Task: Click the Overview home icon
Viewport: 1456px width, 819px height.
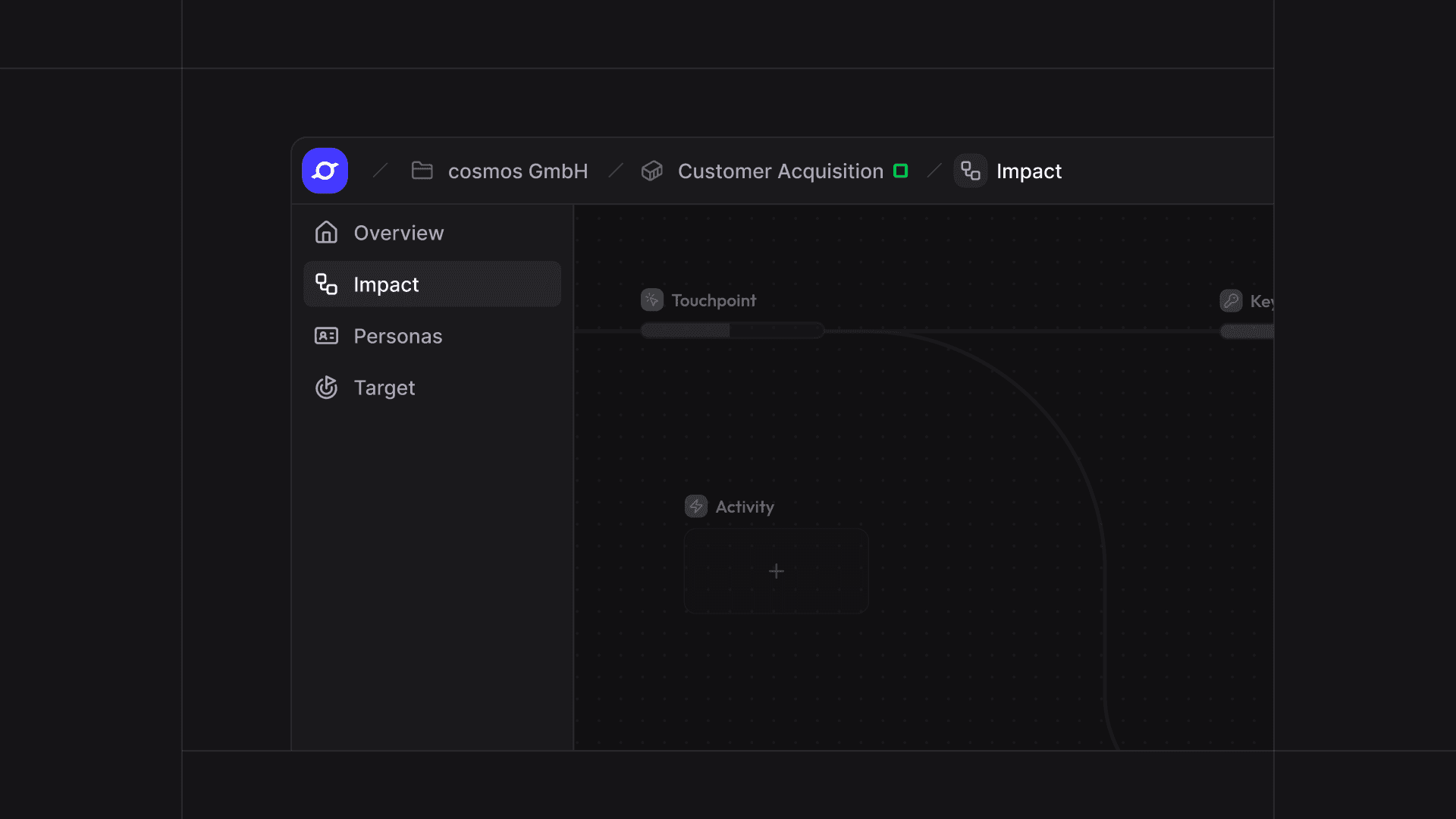Action: (326, 232)
